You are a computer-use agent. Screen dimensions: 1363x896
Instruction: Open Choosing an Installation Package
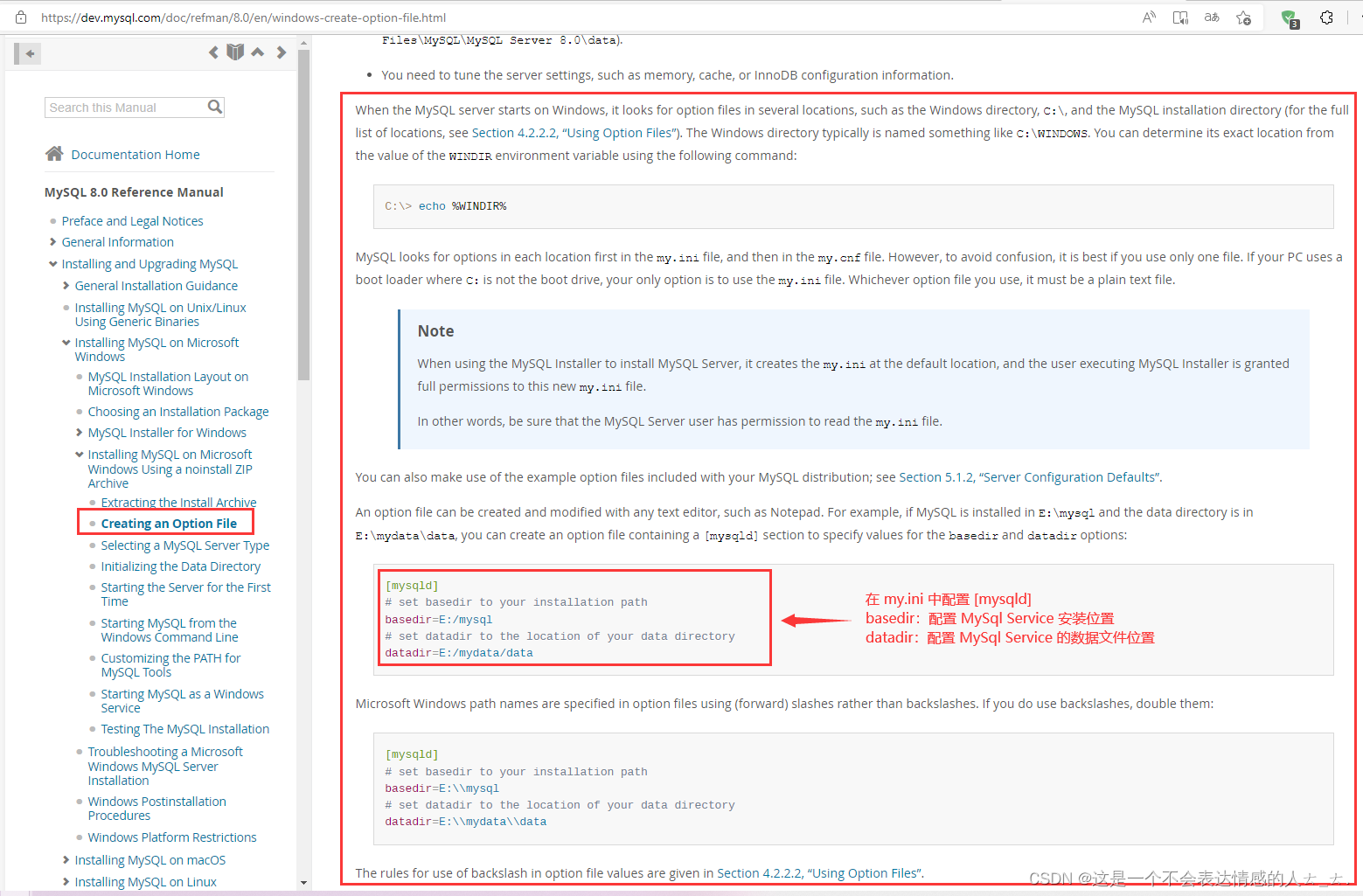pyautogui.click(x=178, y=412)
